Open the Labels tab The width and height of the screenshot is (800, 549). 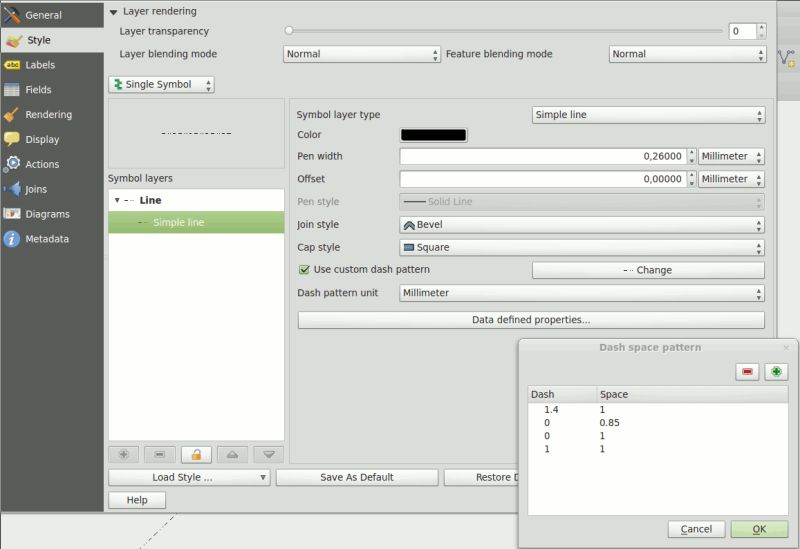(x=52, y=65)
